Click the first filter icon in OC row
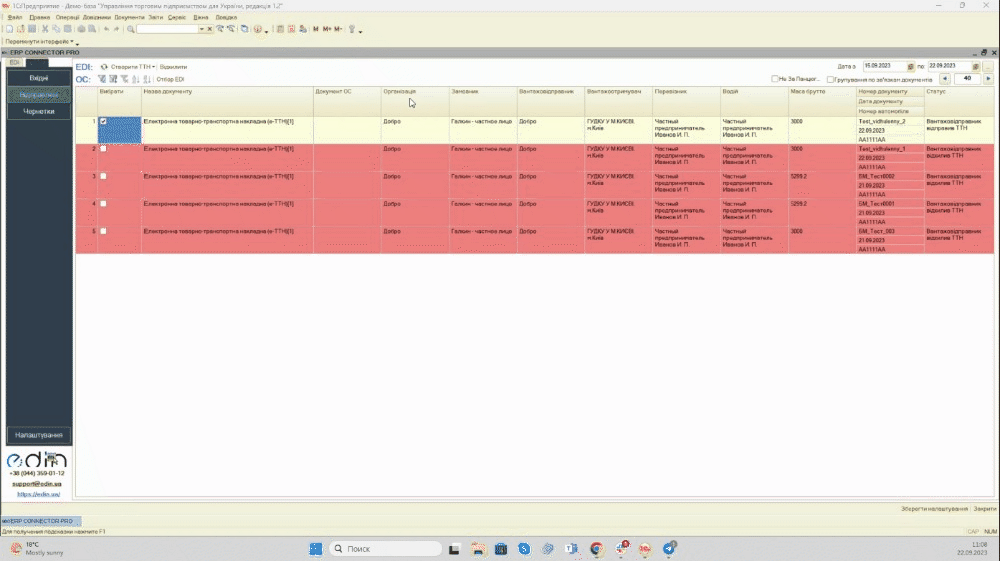 (x=101, y=79)
